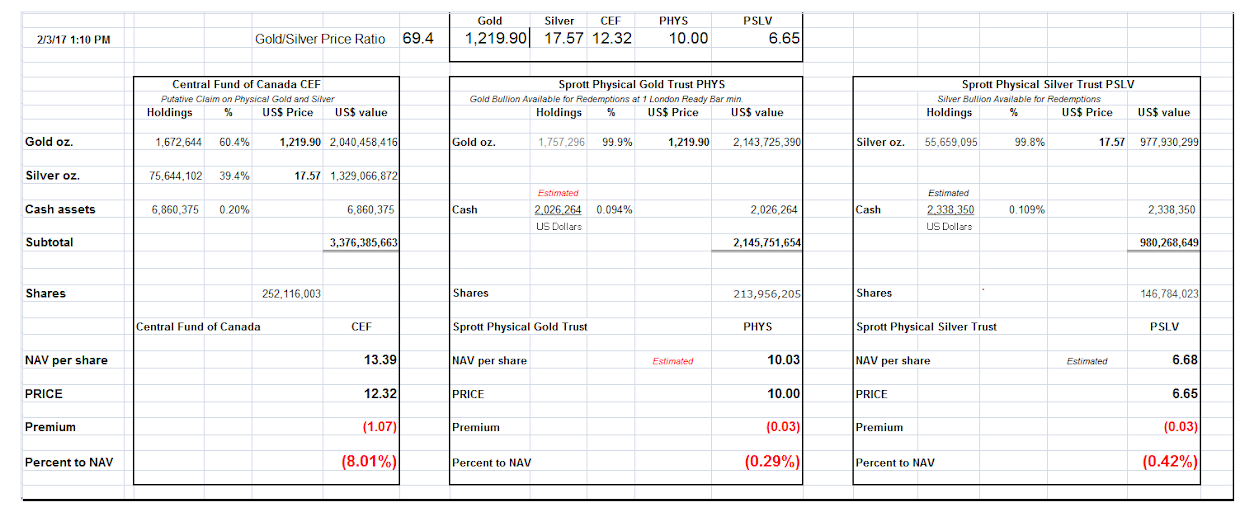Select the PSLV price 6.65 in the top price row
Image resolution: width=1240 pixels, height=512 pixels.
point(783,39)
